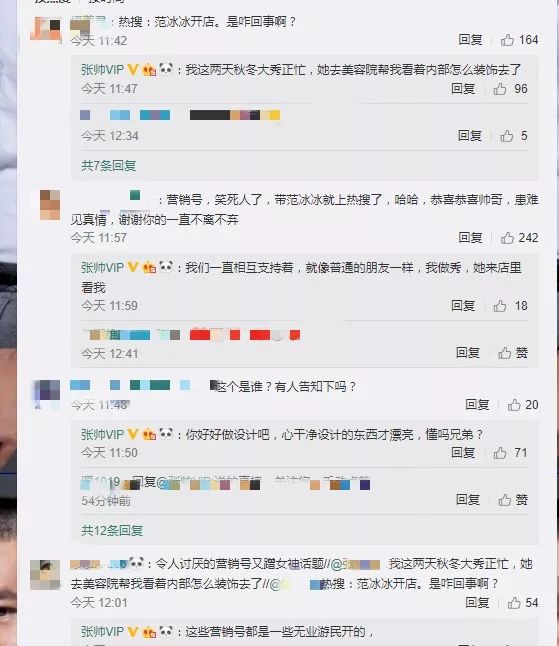The width and height of the screenshot is (559, 646).
Task: Open 张帅VIP profile in the 11:59 reply
Action: (102, 268)
